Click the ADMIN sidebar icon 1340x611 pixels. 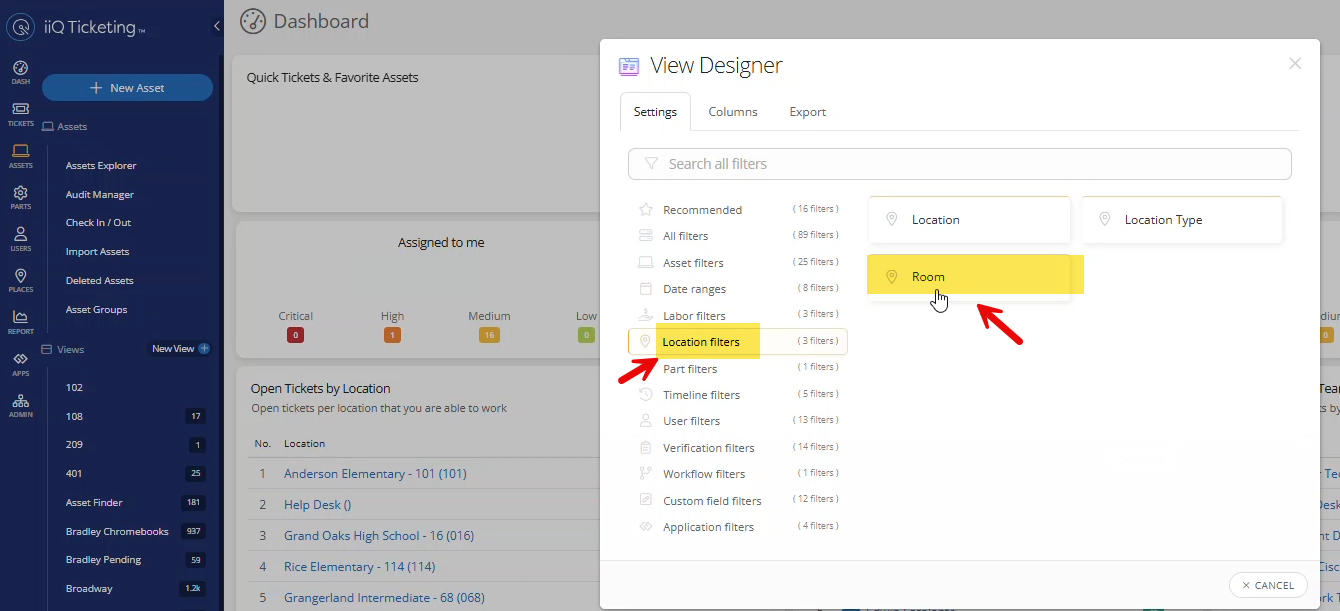pyautogui.click(x=20, y=403)
